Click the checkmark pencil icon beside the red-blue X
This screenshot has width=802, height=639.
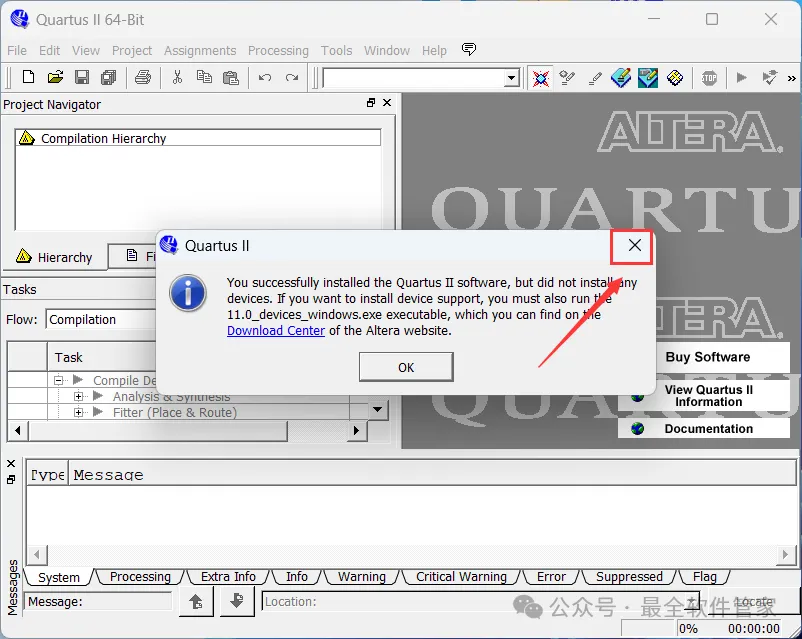(567, 78)
